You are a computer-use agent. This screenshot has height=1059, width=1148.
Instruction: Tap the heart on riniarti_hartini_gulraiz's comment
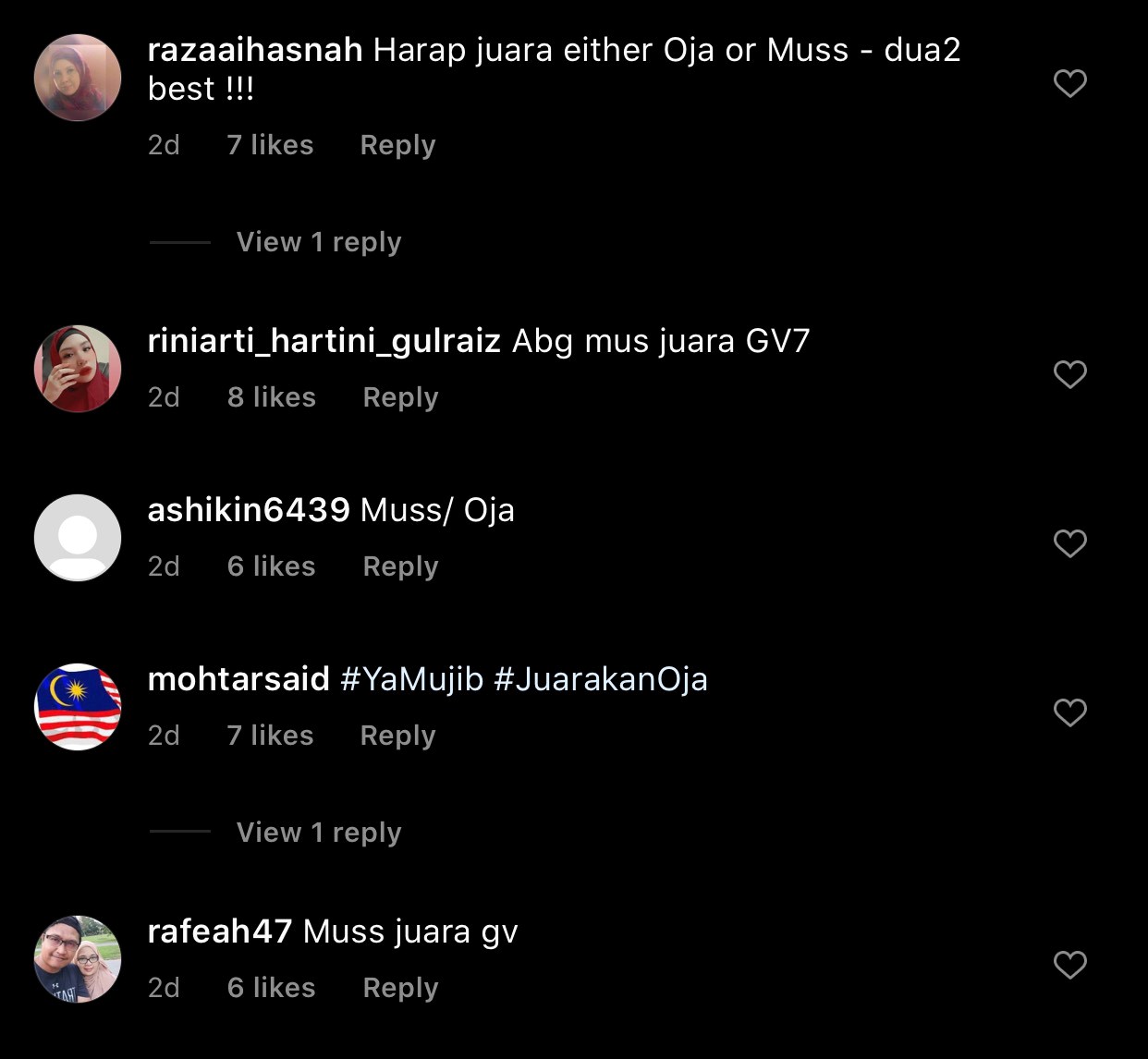click(1069, 374)
